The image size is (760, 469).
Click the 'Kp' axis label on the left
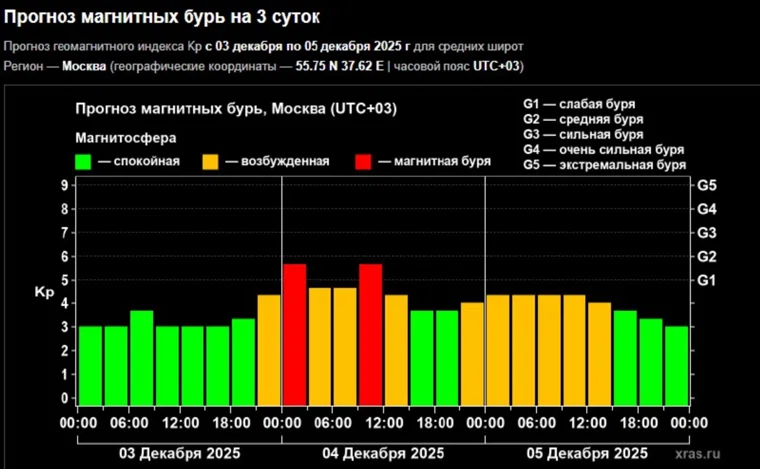point(43,293)
